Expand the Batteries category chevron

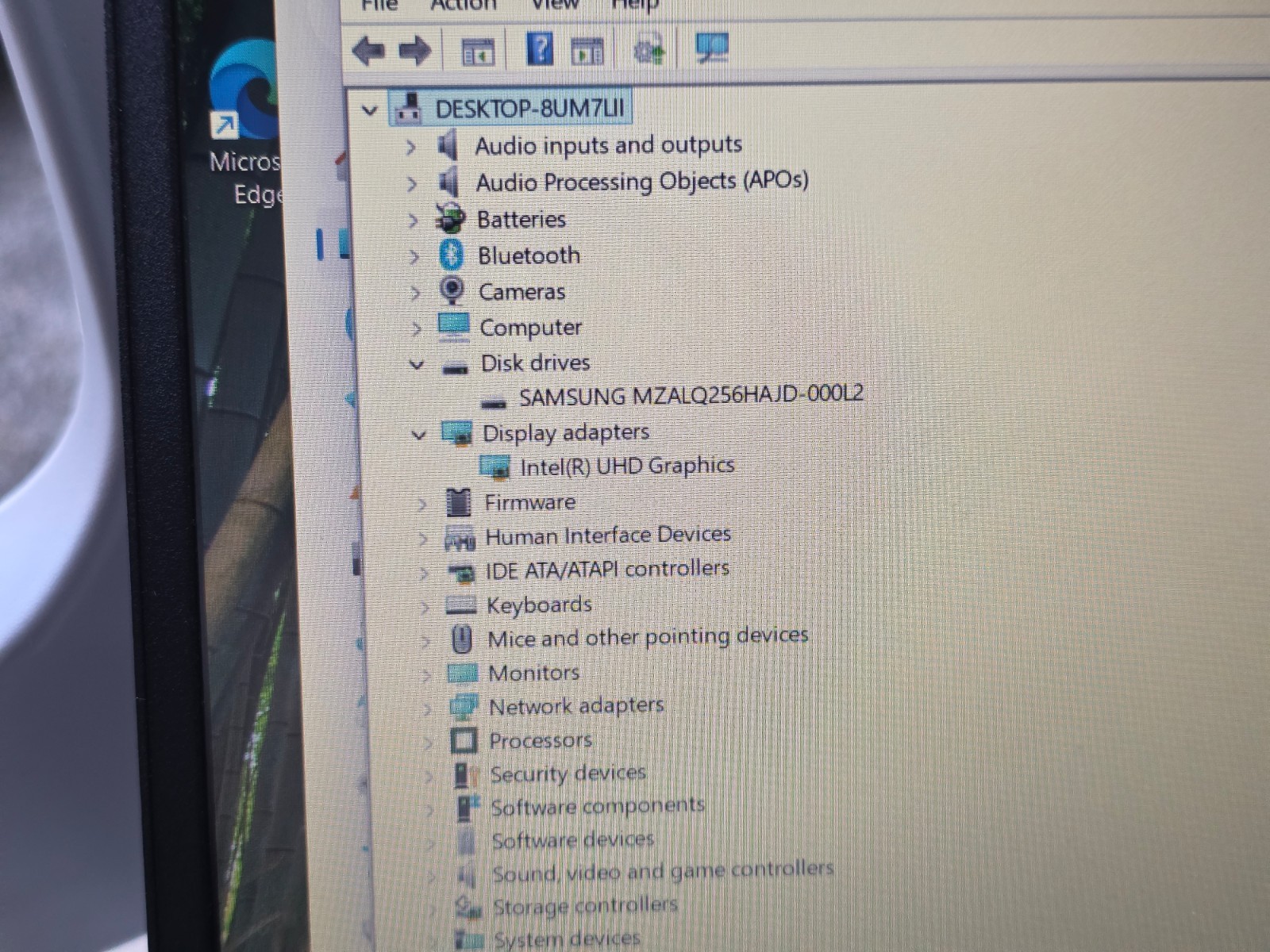pyautogui.click(x=412, y=221)
